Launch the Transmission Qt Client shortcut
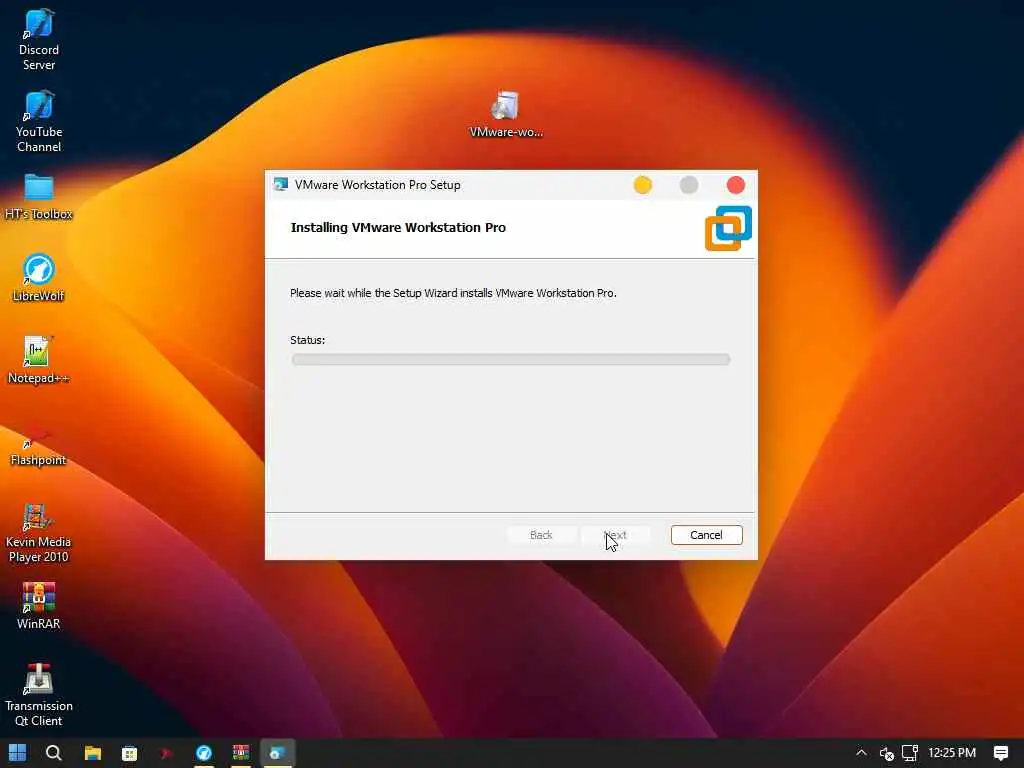 coord(39,695)
